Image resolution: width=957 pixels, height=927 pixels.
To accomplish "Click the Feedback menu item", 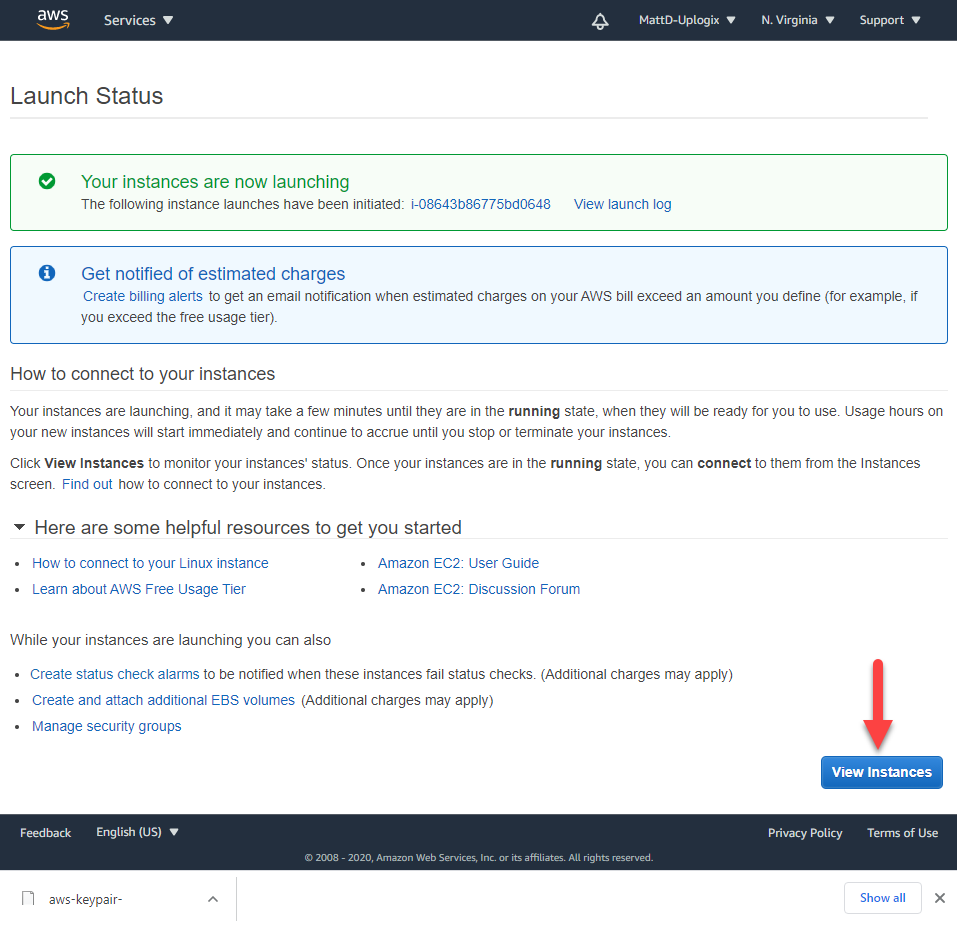I will click(45, 831).
